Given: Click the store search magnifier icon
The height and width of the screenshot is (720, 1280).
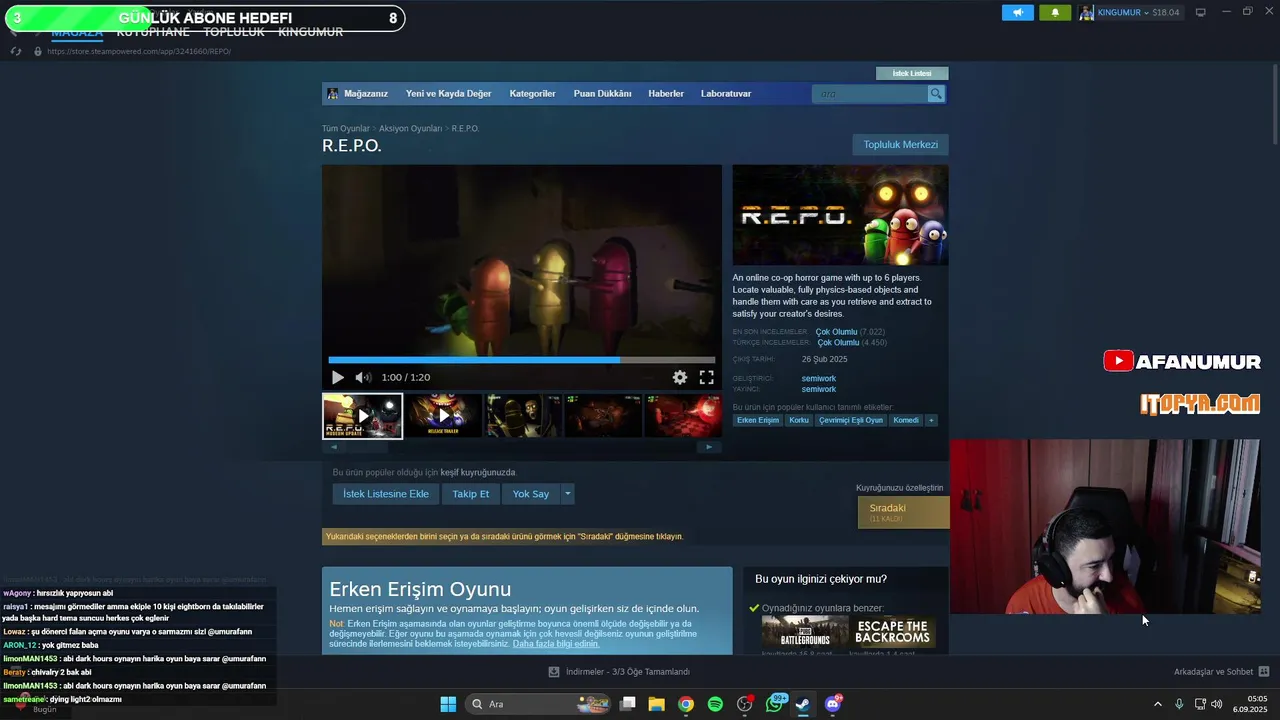Looking at the screenshot, I should 936,94.
